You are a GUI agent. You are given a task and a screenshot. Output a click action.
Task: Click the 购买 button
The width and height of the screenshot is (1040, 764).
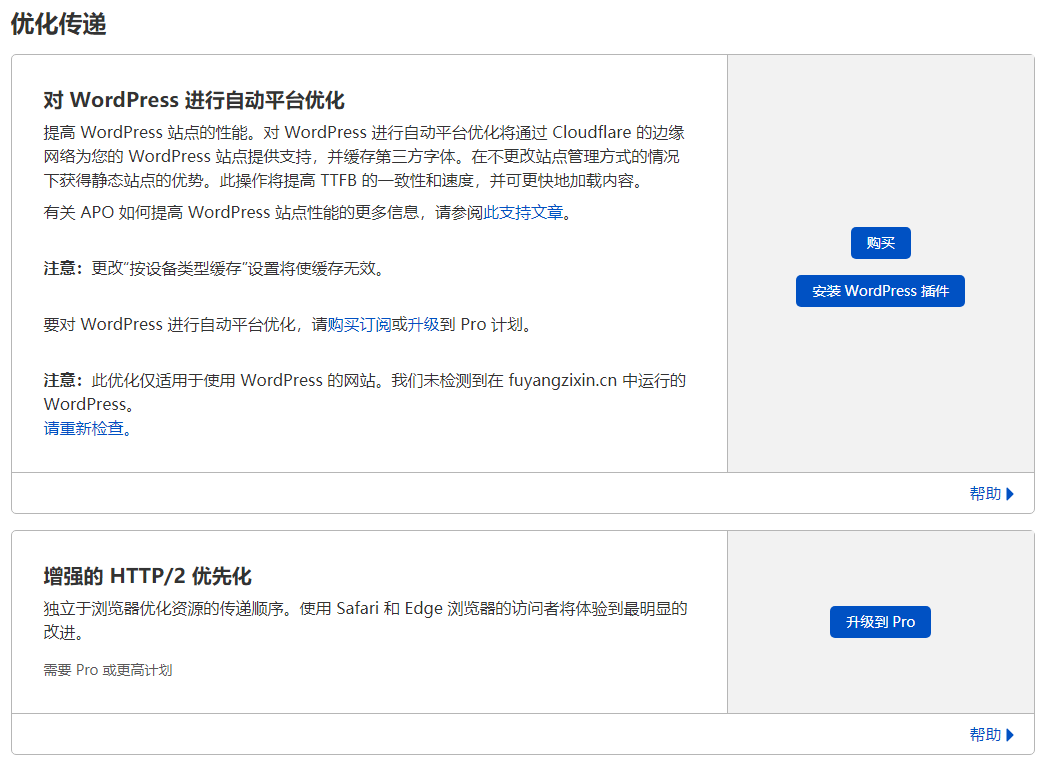880,243
